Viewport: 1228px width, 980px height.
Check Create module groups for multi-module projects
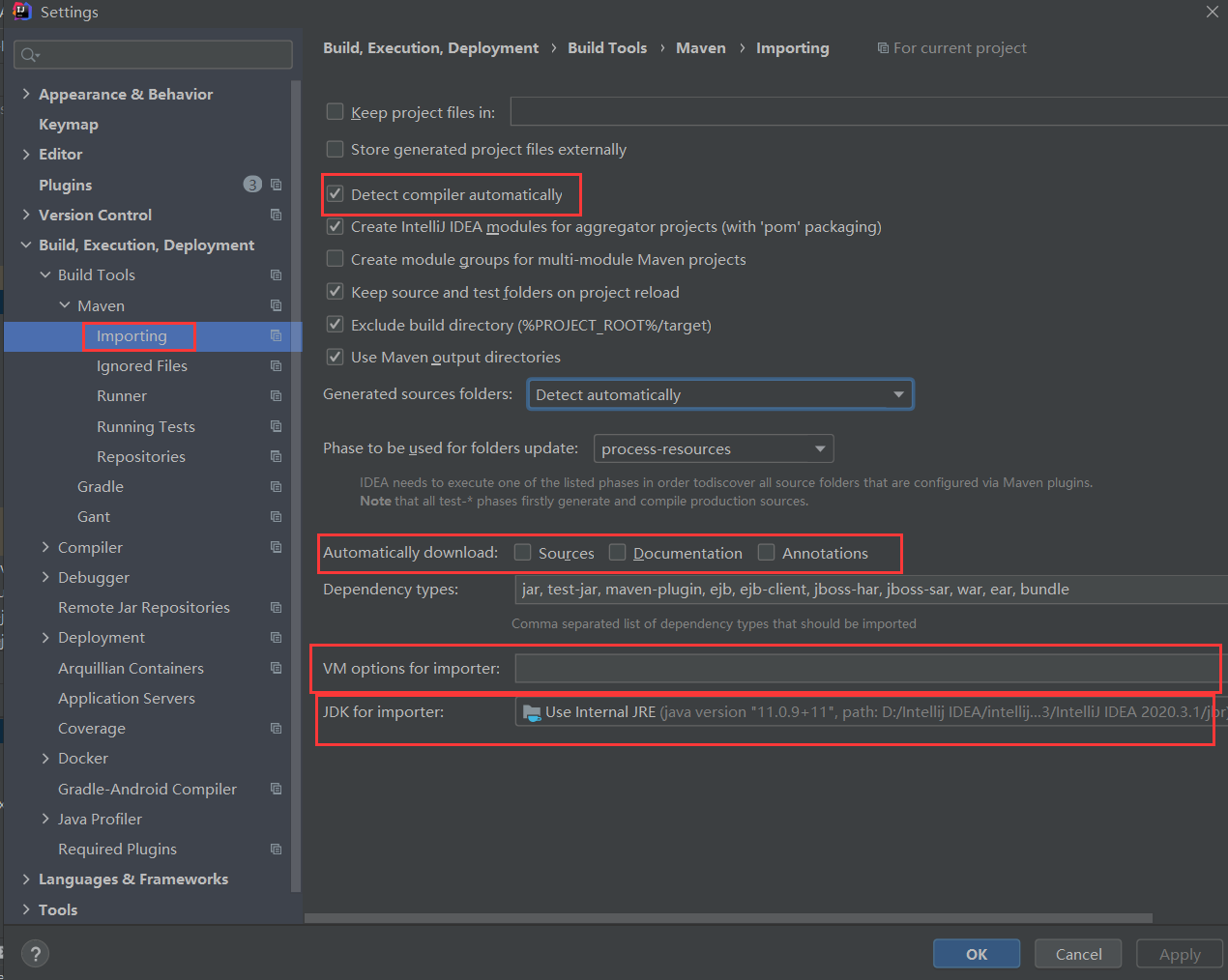pos(335,259)
